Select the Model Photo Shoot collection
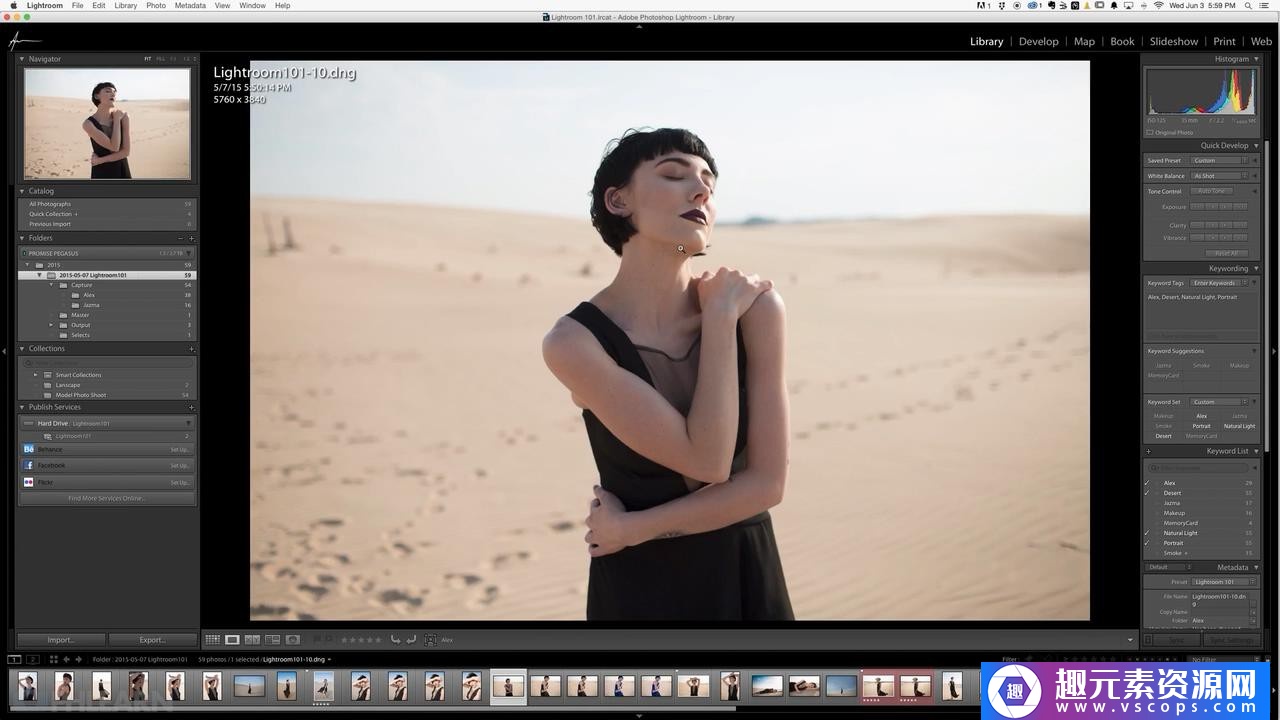This screenshot has width=1280, height=720. [80, 395]
